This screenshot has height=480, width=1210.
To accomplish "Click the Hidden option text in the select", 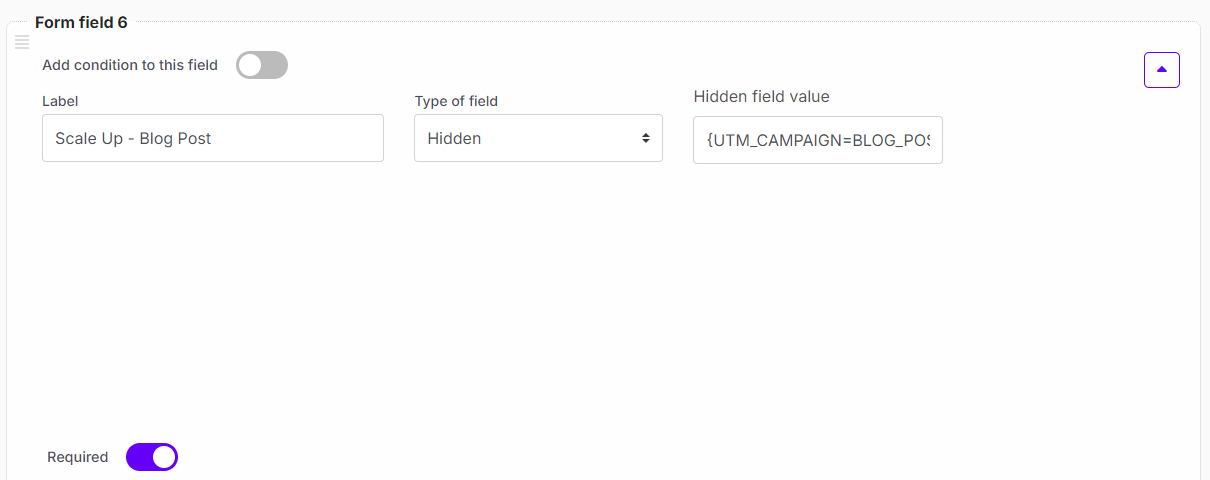I will (x=454, y=138).
